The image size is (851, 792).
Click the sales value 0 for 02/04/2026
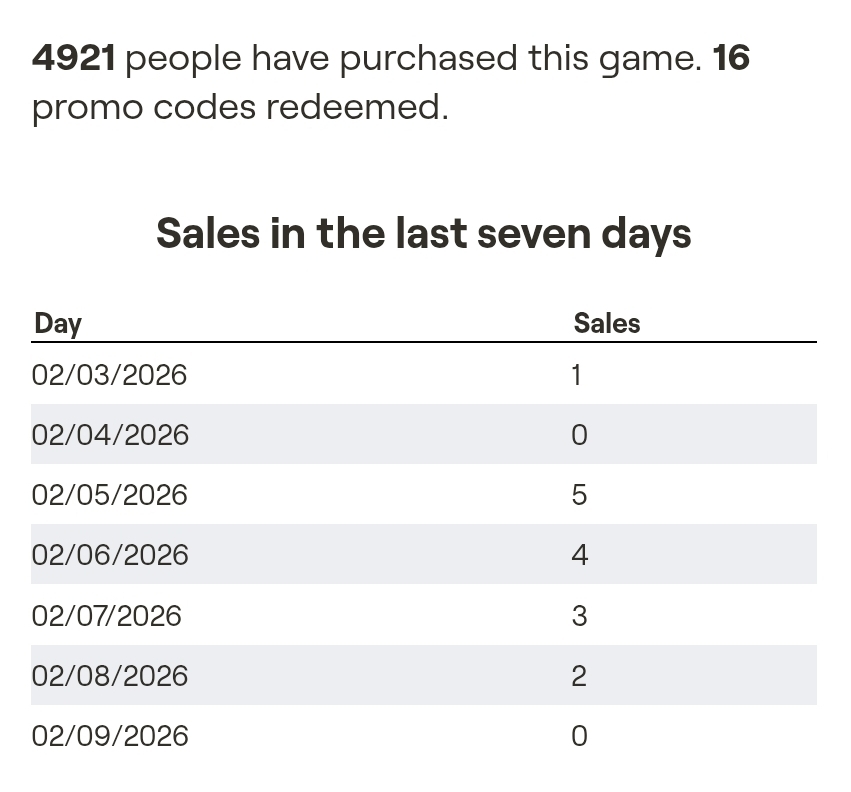tap(579, 435)
